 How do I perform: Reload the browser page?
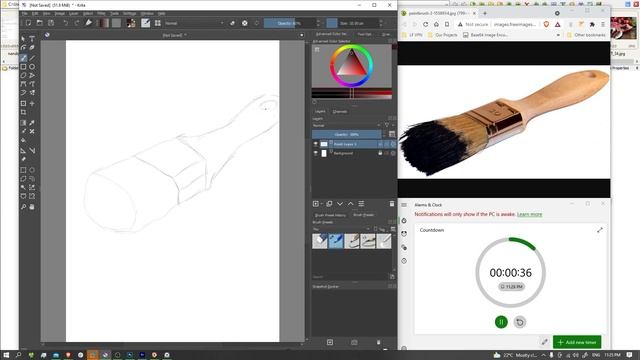(425, 24)
